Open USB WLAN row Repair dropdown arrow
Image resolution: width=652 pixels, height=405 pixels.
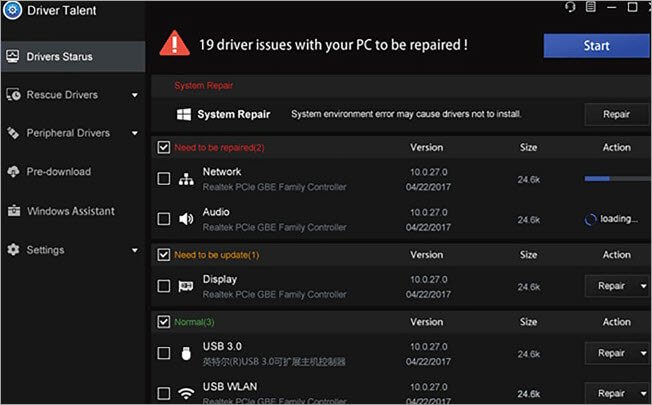click(x=644, y=393)
